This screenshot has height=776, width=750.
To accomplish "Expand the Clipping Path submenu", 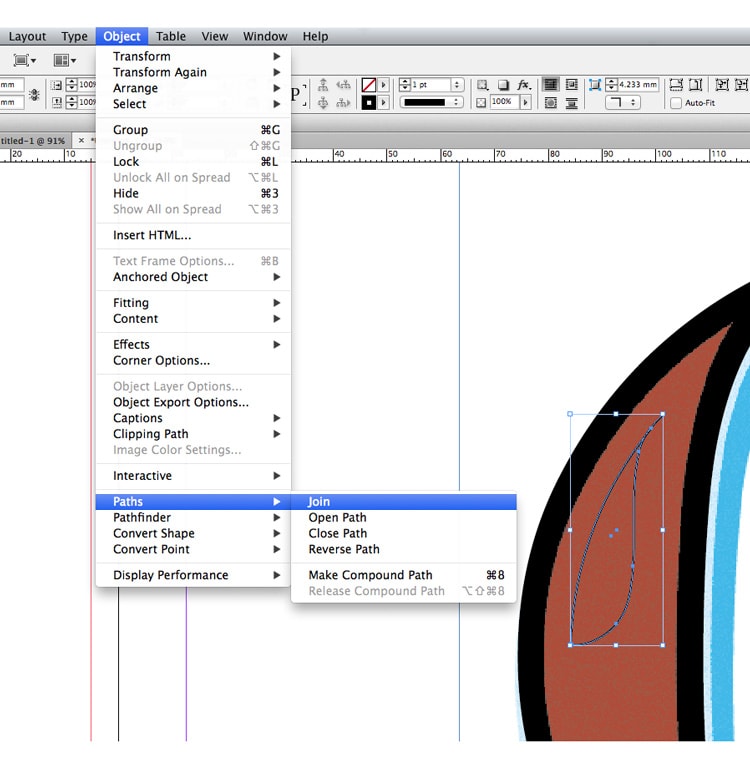I will (193, 434).
